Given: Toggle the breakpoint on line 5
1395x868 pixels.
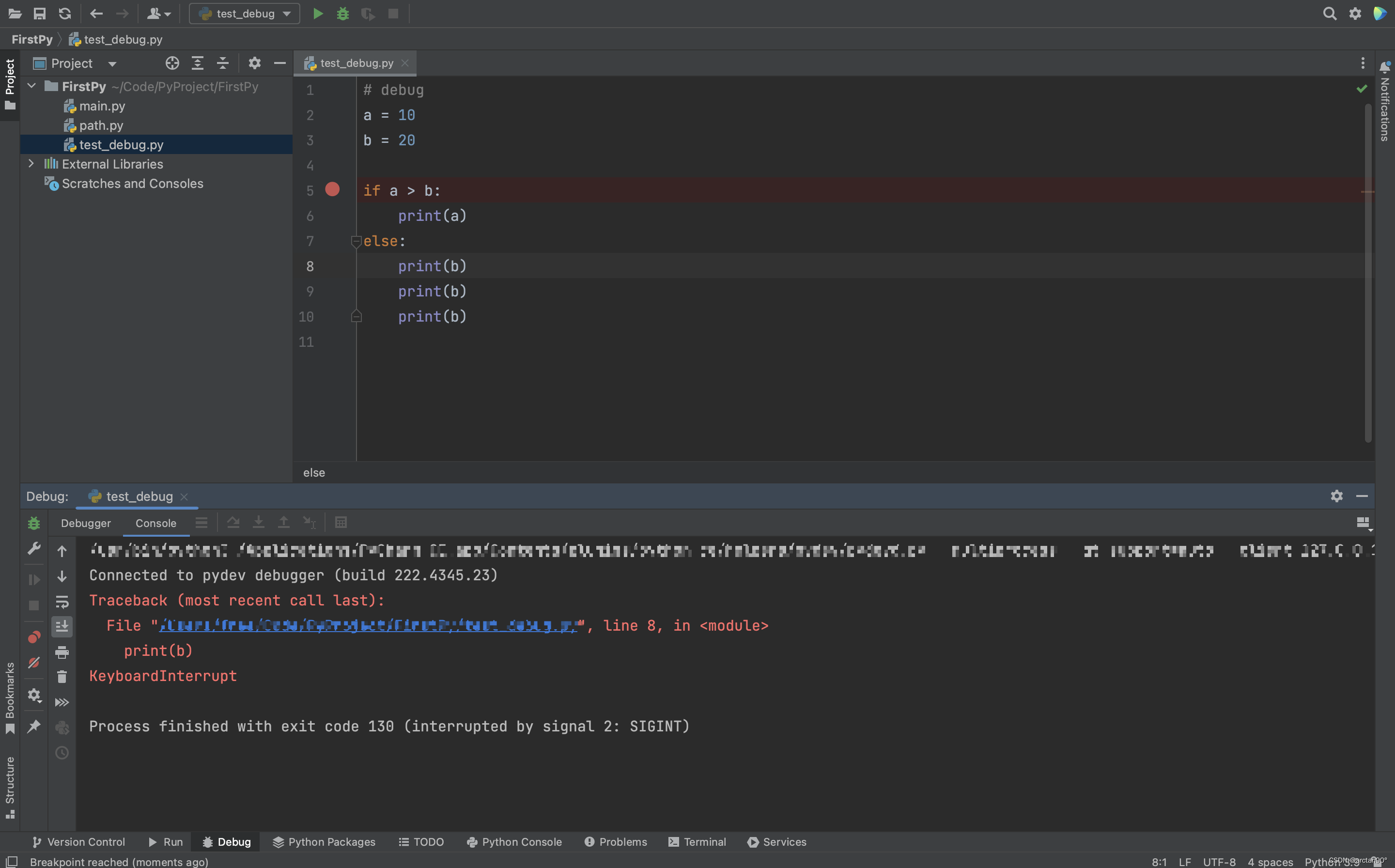Looking at the screenshot, I should coord(332,189).
